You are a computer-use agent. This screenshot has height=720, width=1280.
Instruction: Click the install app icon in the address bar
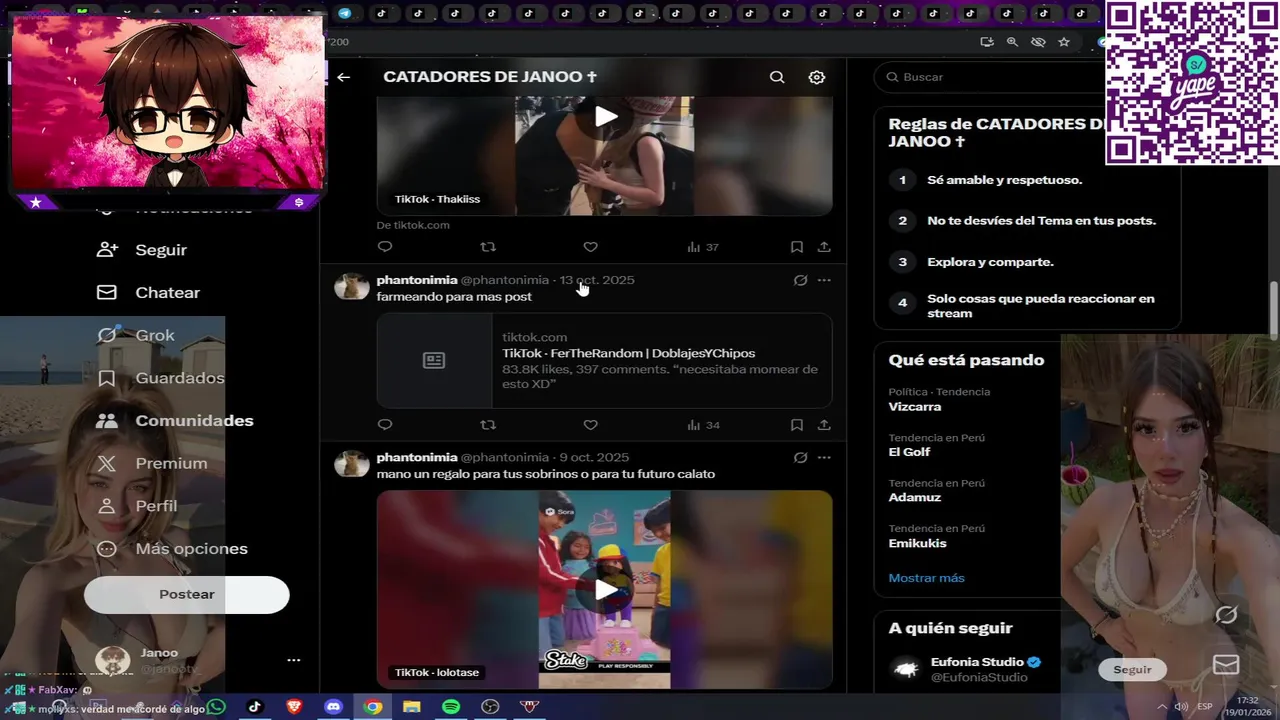coord(987,42)
